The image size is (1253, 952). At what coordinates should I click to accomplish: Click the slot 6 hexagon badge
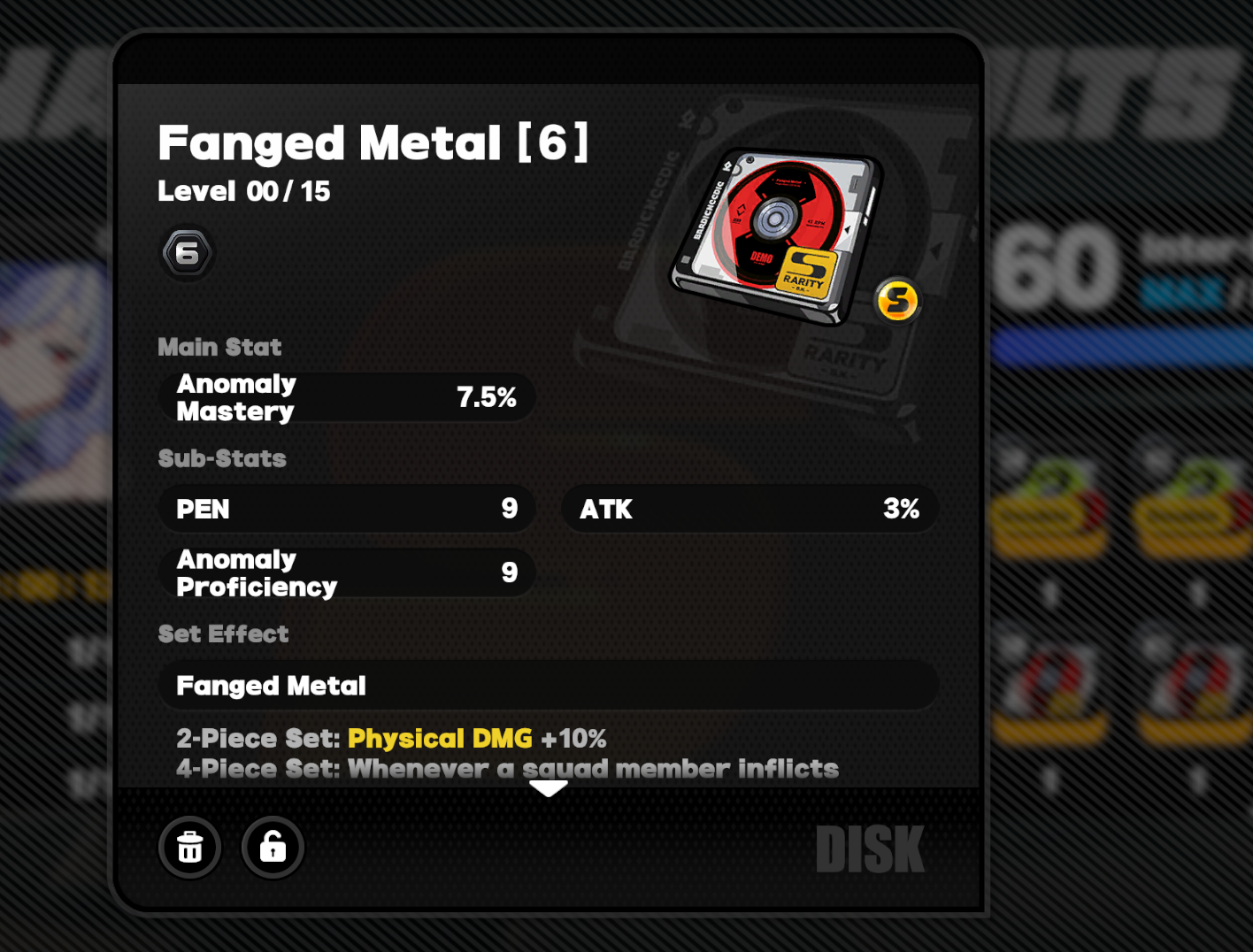[187, 254]
